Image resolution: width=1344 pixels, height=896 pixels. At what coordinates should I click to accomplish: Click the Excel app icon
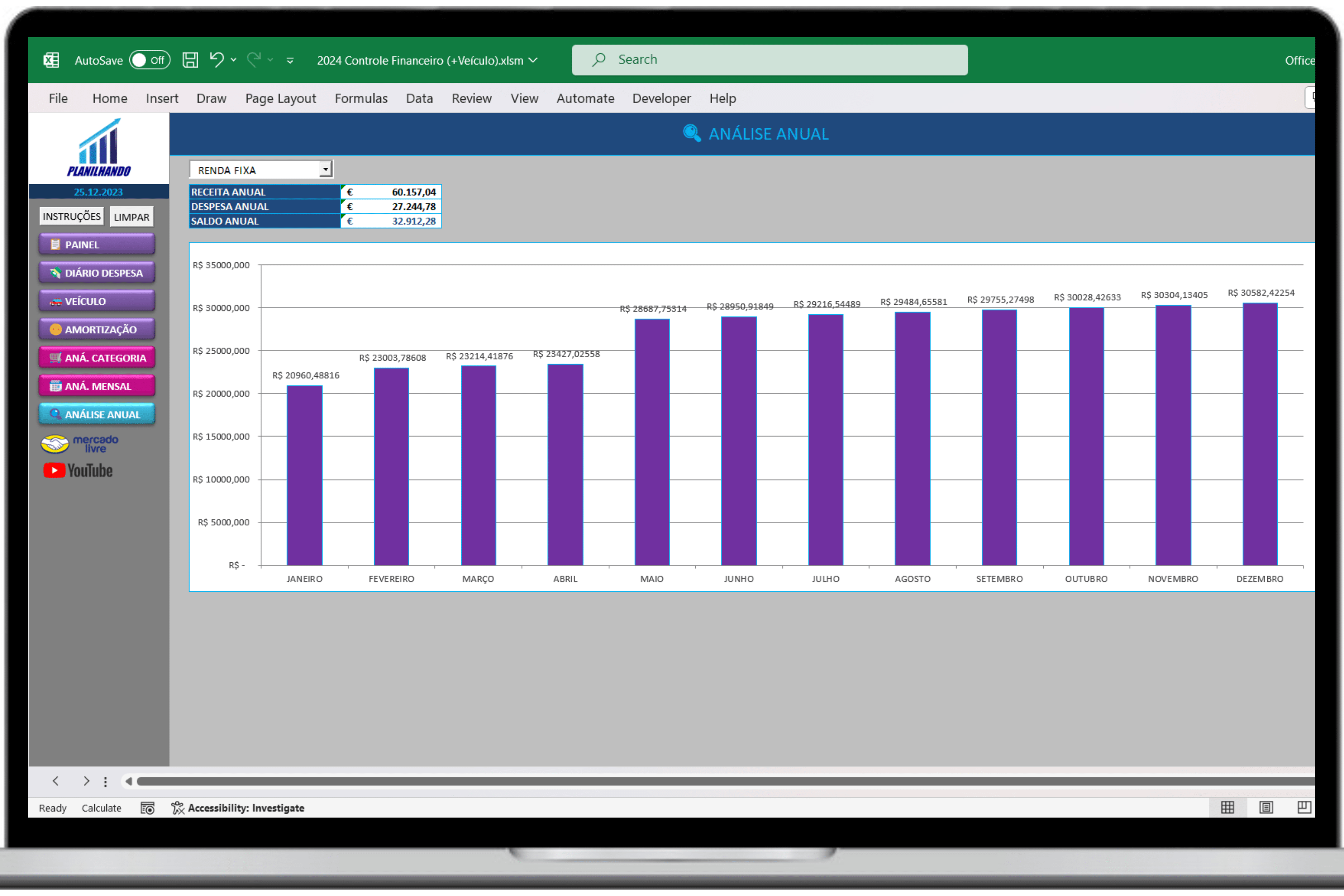(x=51, y=60)
